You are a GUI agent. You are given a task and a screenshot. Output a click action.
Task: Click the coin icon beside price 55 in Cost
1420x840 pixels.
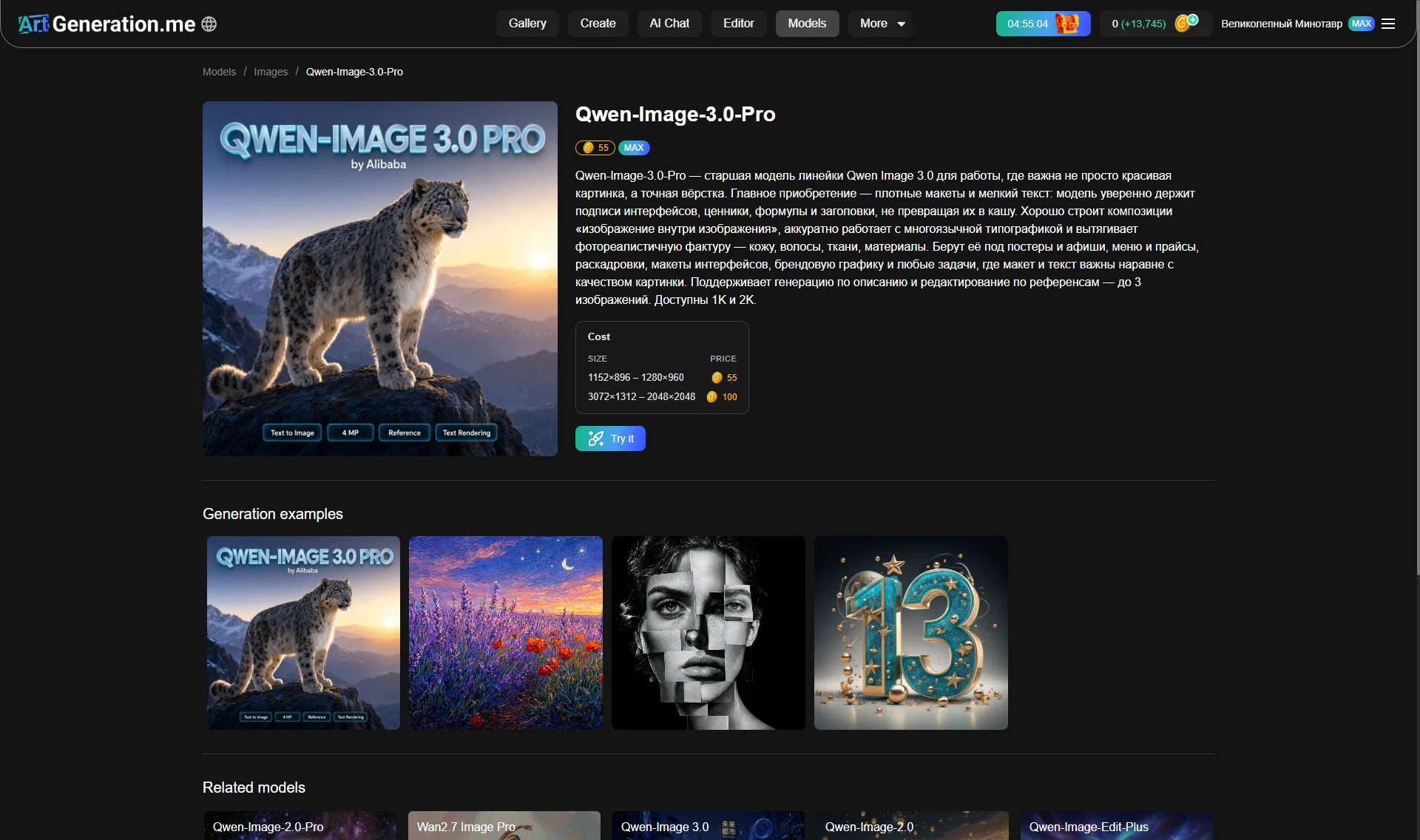(717, 378)
